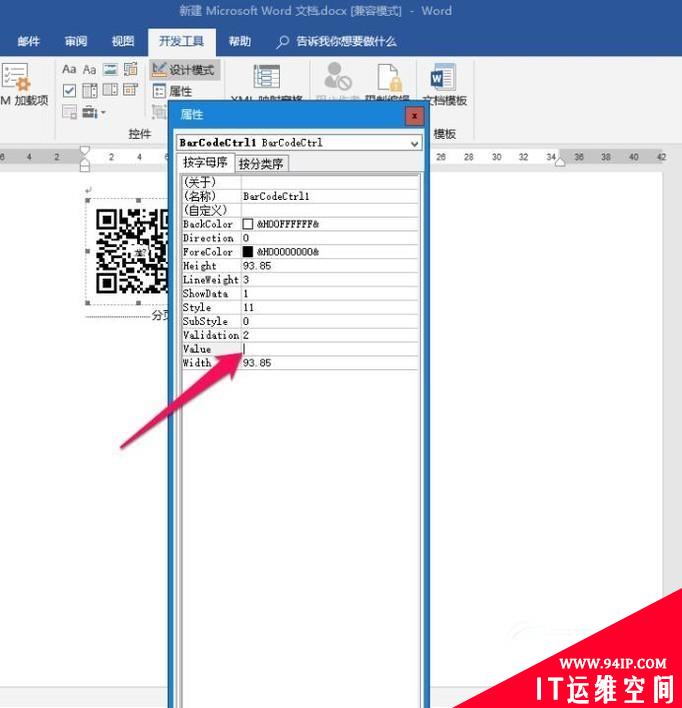Viewport: 682px width, 708px height.
Task: Click BackColor white color swatch
Action: pyautogui.click(x=248, y=224)
